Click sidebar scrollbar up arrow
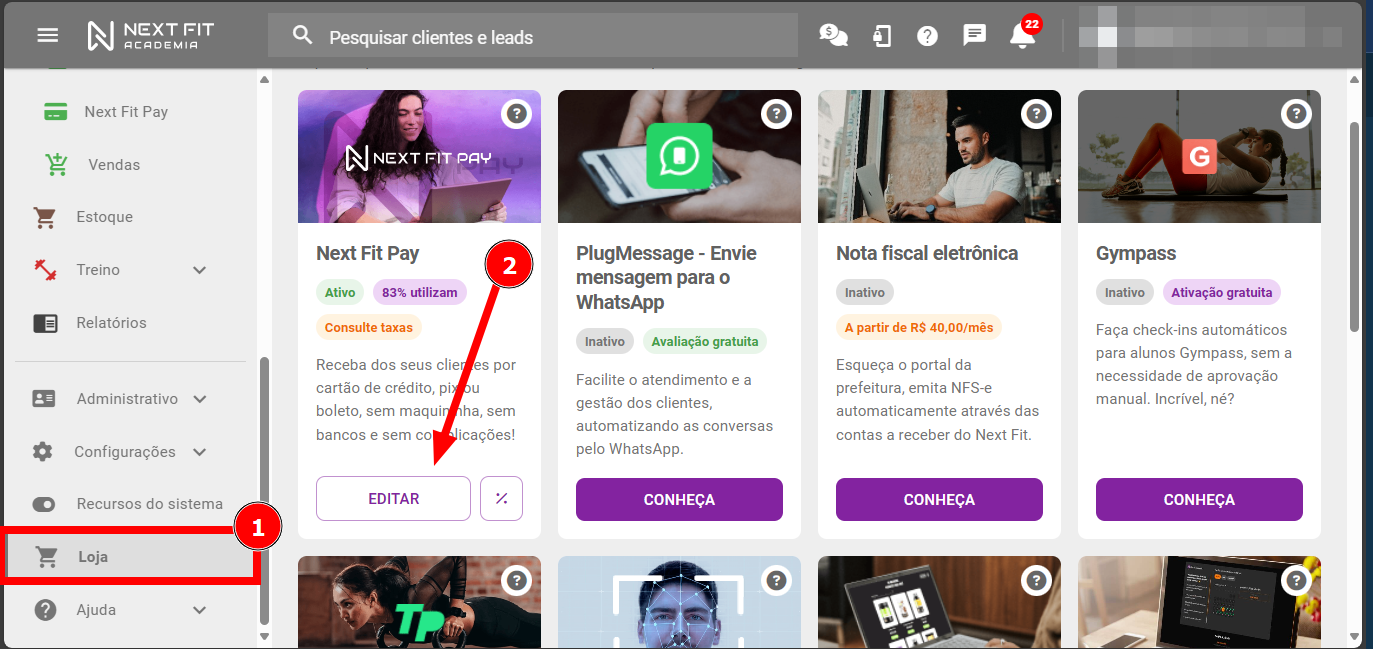Screen dimensions: 1373x649 coord(264,79)
